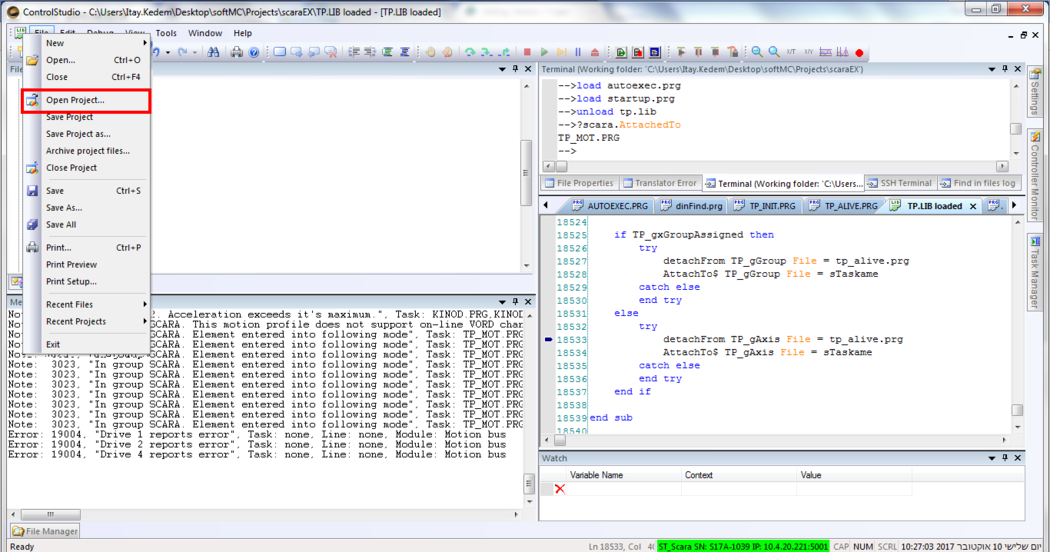
Task: Click the Find binoculars toolbar icon
Action: point(213,52)
